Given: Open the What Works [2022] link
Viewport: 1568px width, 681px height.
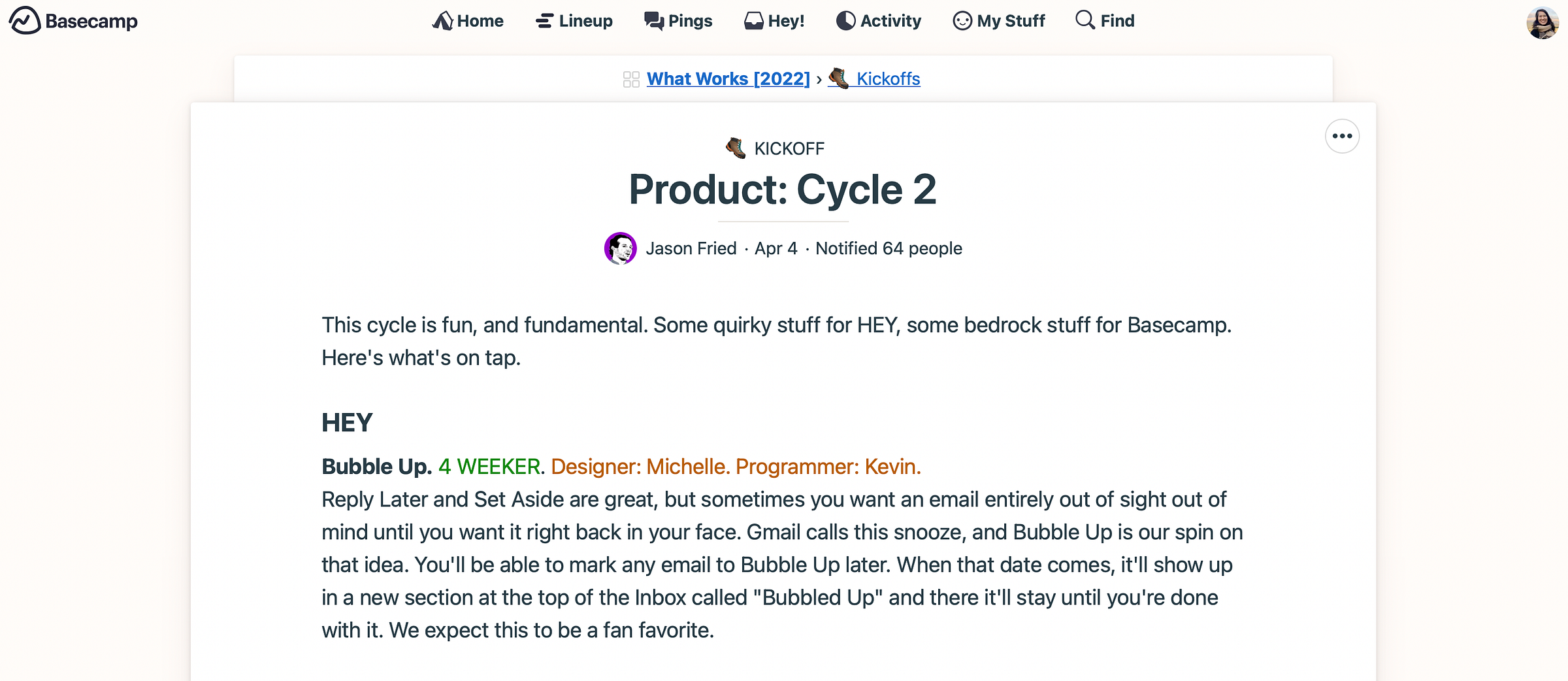Looking at the screenshot, I should click(728, 79).
